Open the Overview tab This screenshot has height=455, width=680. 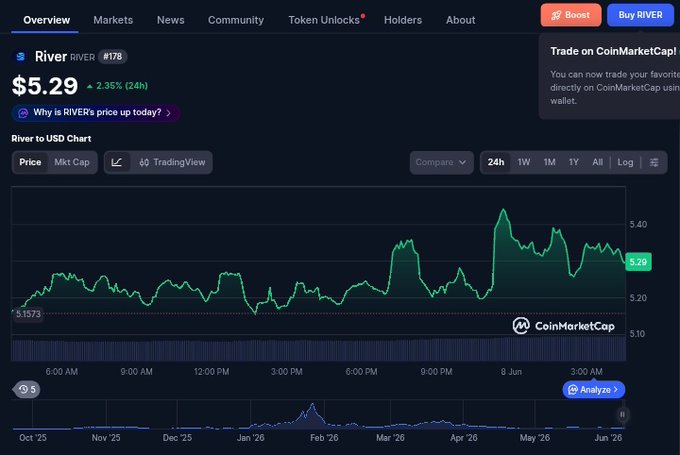pos(46,20)
